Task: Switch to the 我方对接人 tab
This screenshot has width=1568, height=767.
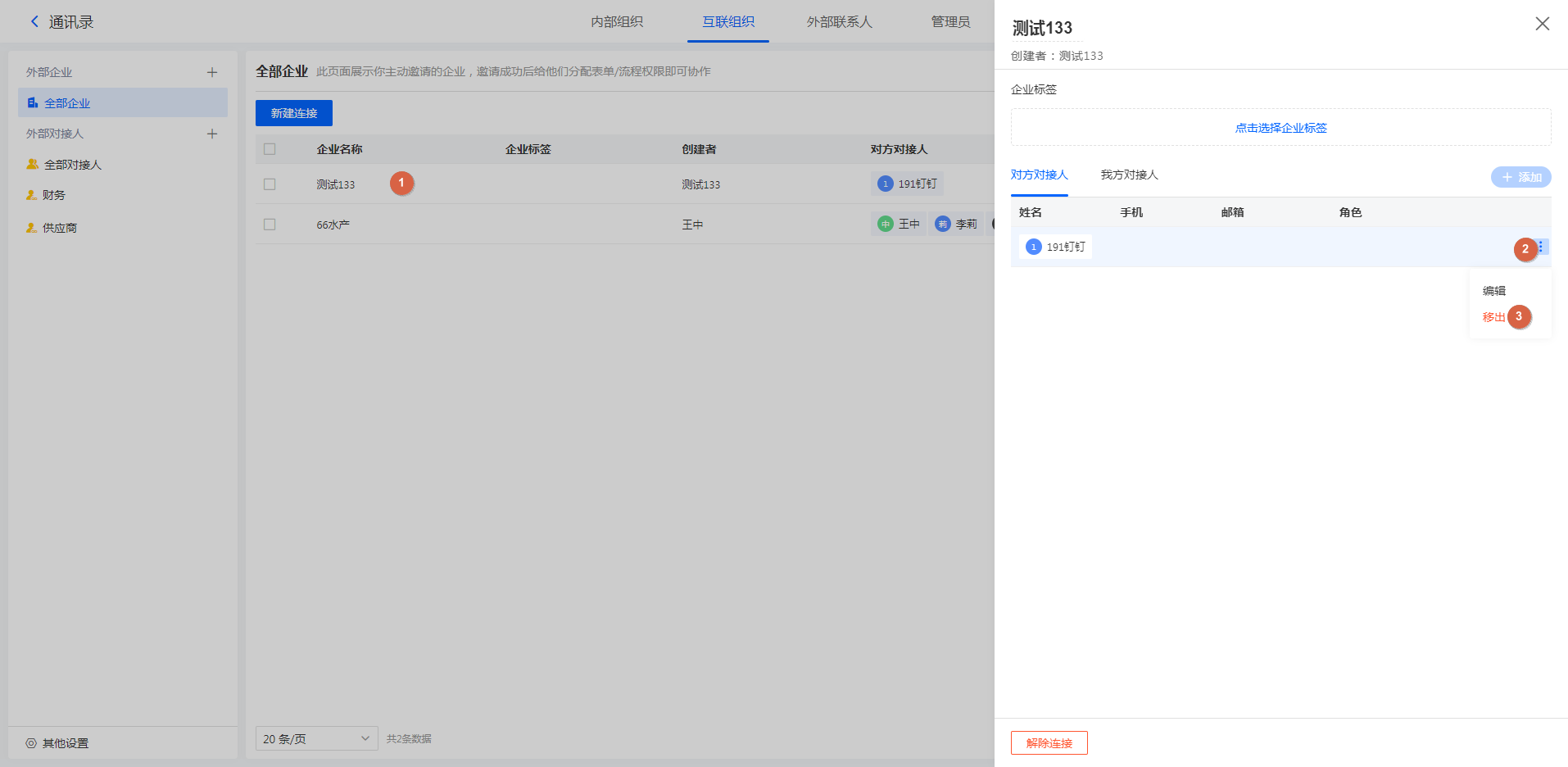Action: click(1129, 175)
